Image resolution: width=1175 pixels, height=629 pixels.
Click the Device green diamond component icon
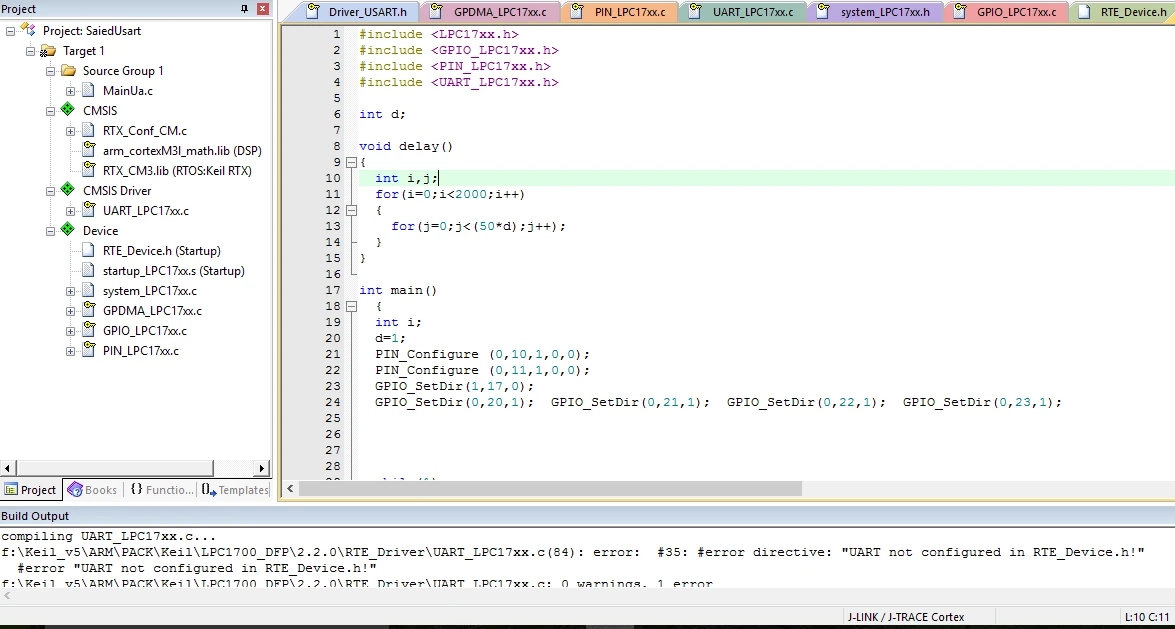click(68, 230)
